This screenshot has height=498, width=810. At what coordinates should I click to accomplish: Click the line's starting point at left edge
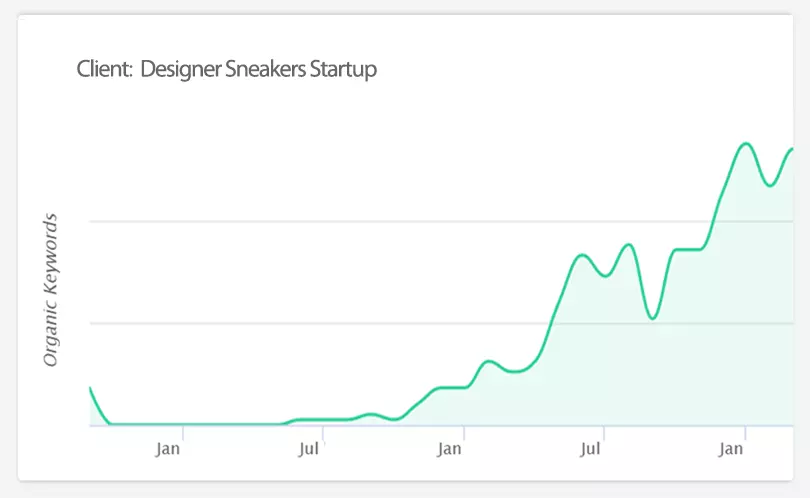(x=90, y=387)
